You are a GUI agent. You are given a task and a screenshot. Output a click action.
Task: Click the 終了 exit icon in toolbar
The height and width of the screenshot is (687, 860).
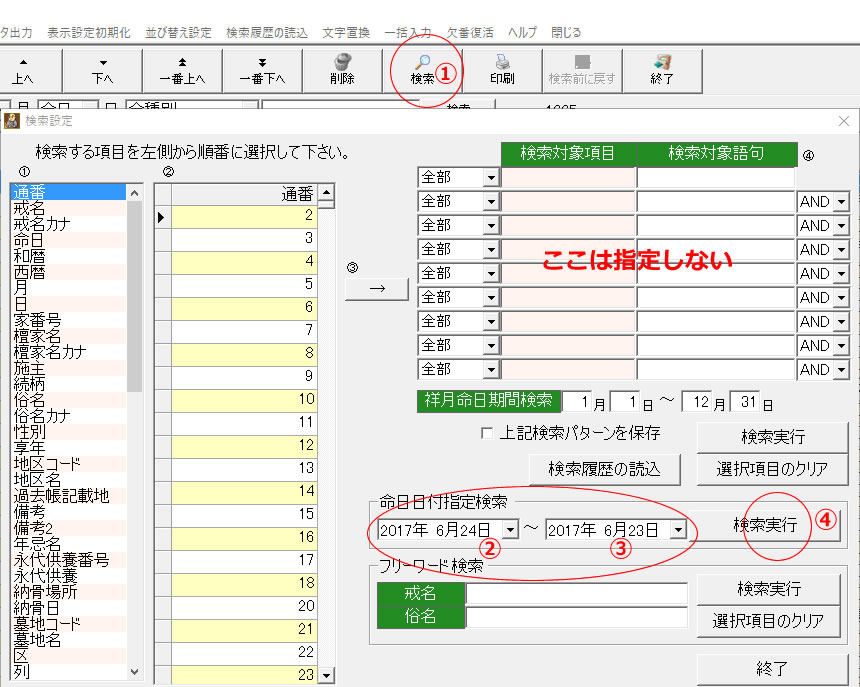click(x=662, y=61)
